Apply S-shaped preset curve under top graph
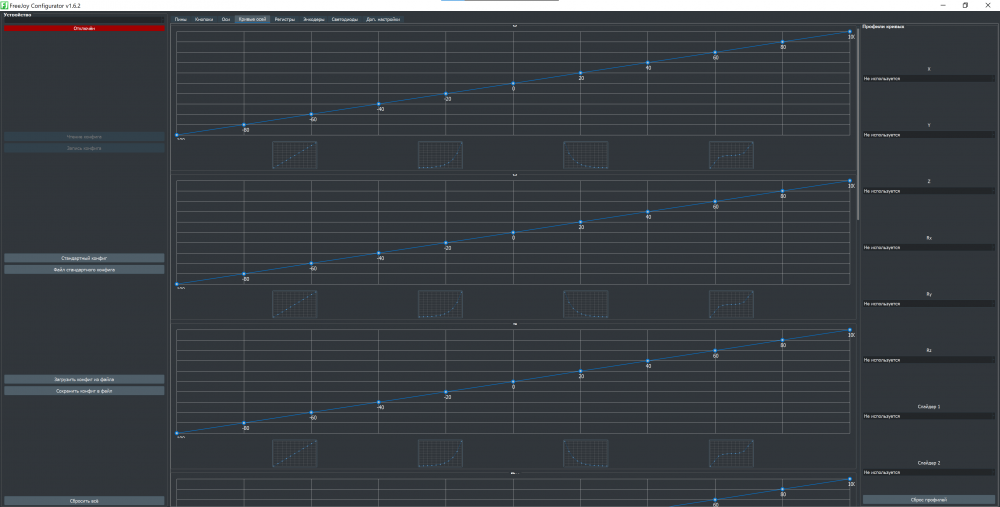The height and width of the screenshot is (507, 1000). [x=731, y=155]
